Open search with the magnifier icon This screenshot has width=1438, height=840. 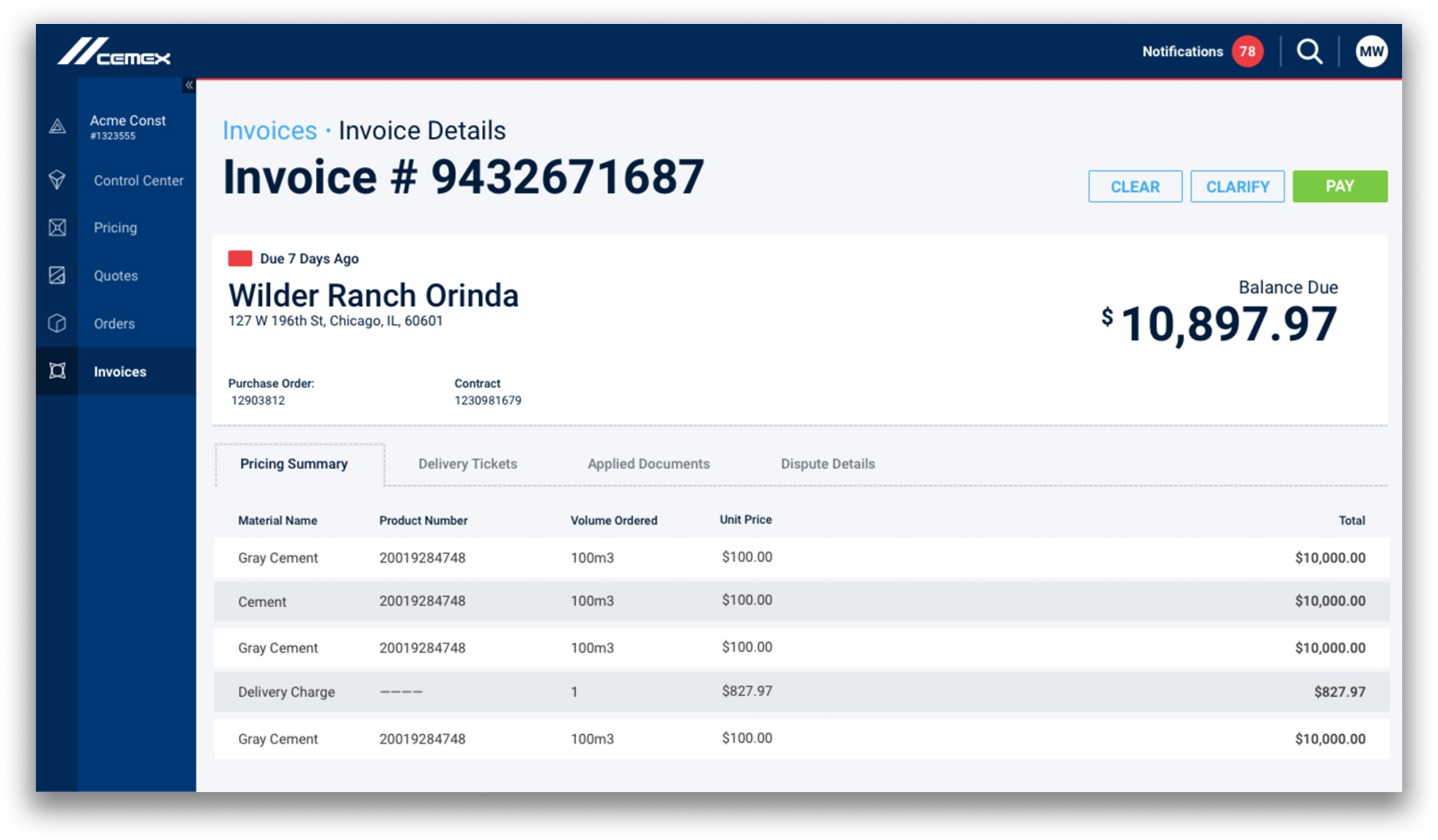pos(1309,52)
